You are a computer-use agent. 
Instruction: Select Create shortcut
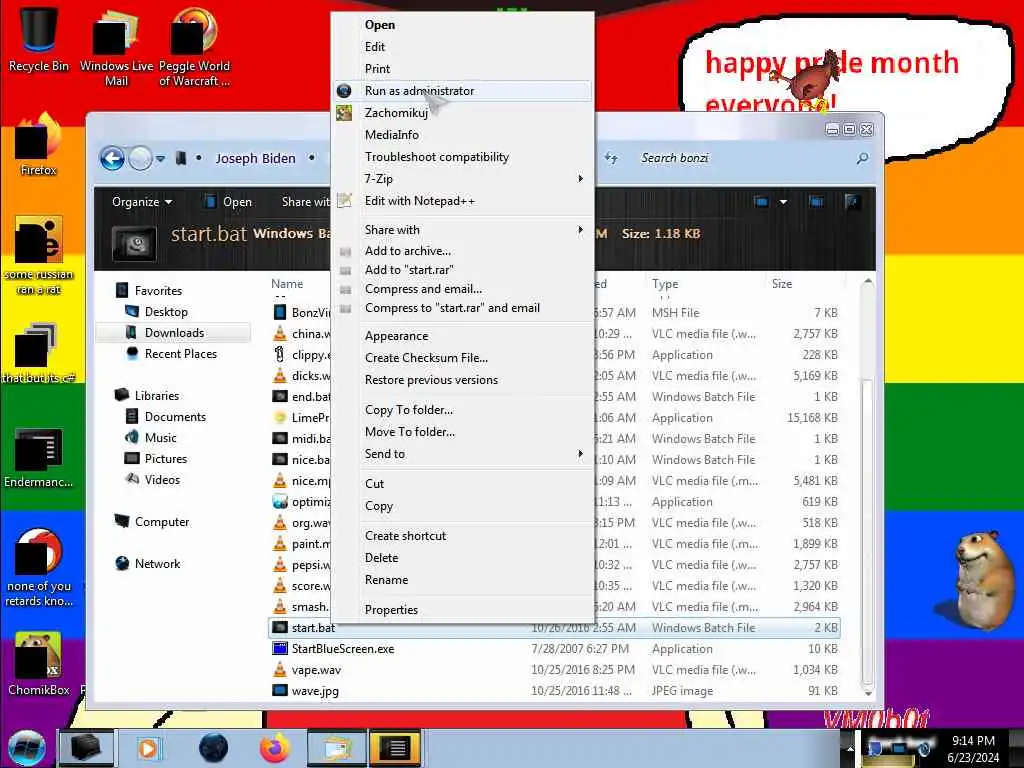(x=406, y=536)
